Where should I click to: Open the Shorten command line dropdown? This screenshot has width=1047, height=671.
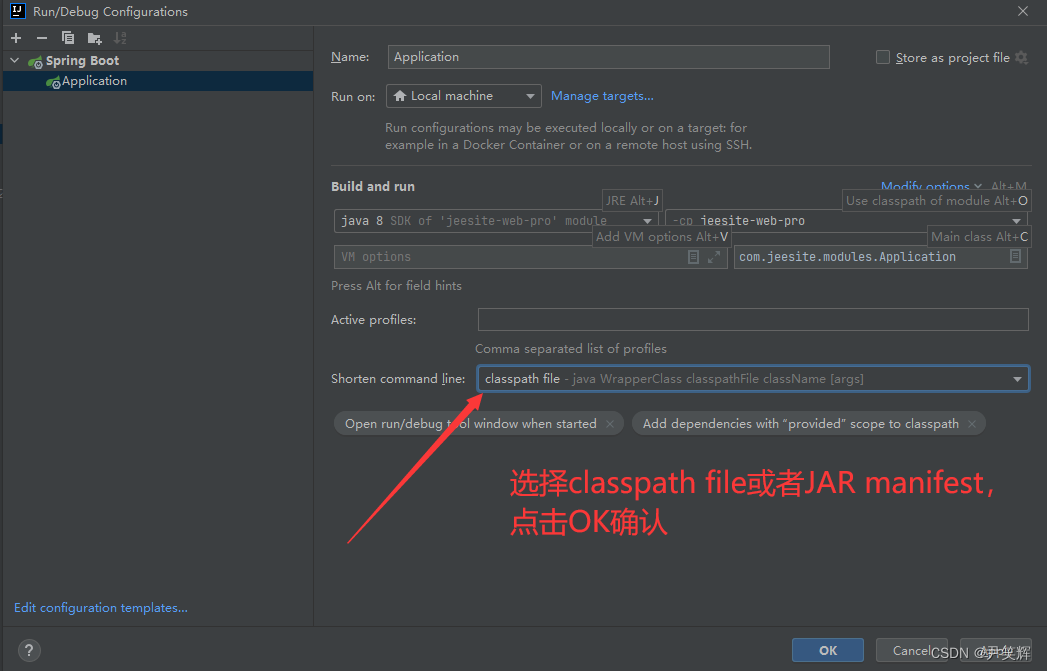point(1017,379)
